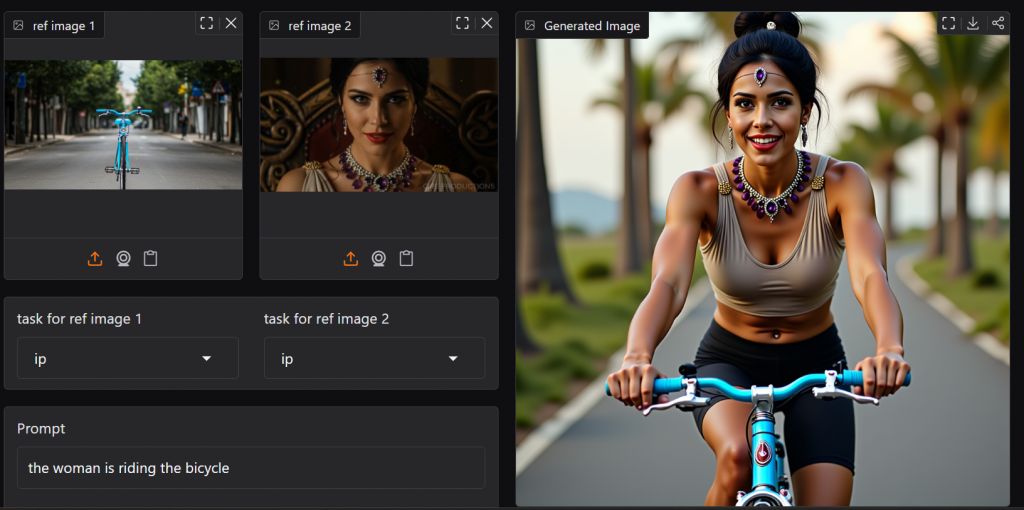View ref image 1 in fullscreen
Image resolution: width=1024 pixels, height=510 pixels.
206,23
